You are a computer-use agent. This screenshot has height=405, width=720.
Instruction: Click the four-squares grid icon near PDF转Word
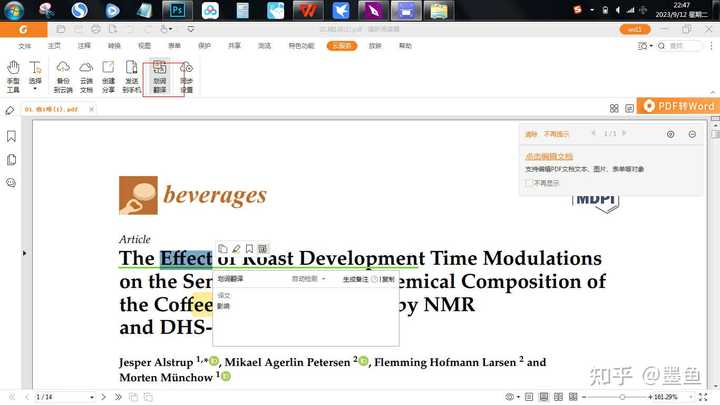614,108
